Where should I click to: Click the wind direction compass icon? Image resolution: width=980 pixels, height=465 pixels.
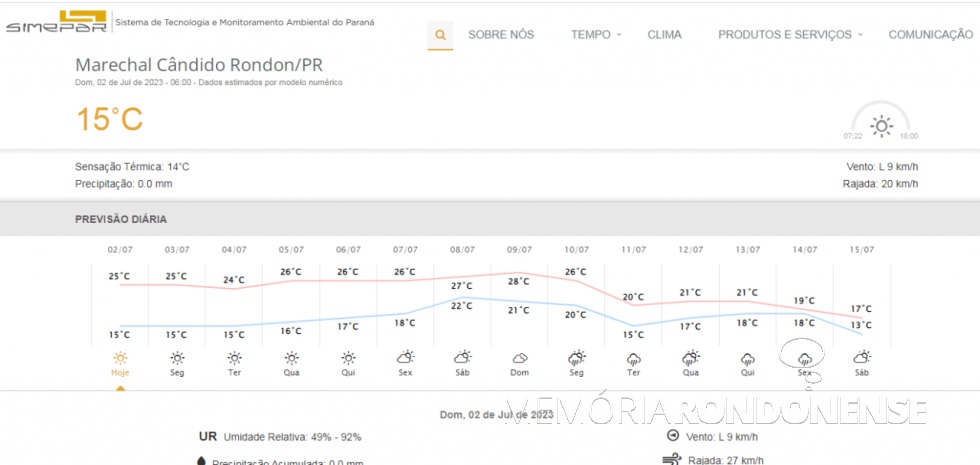[x=672, y=436]
